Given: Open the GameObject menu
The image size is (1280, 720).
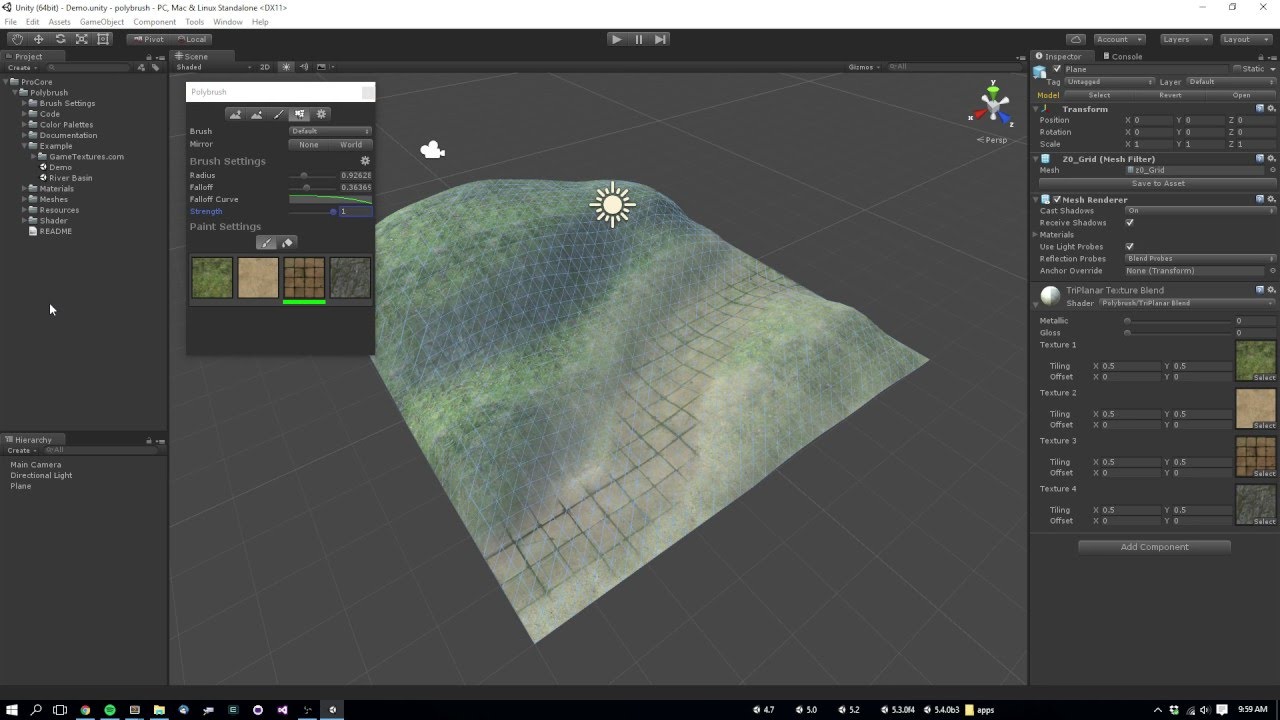Looking at the screenshot, I should pos(102,21).
